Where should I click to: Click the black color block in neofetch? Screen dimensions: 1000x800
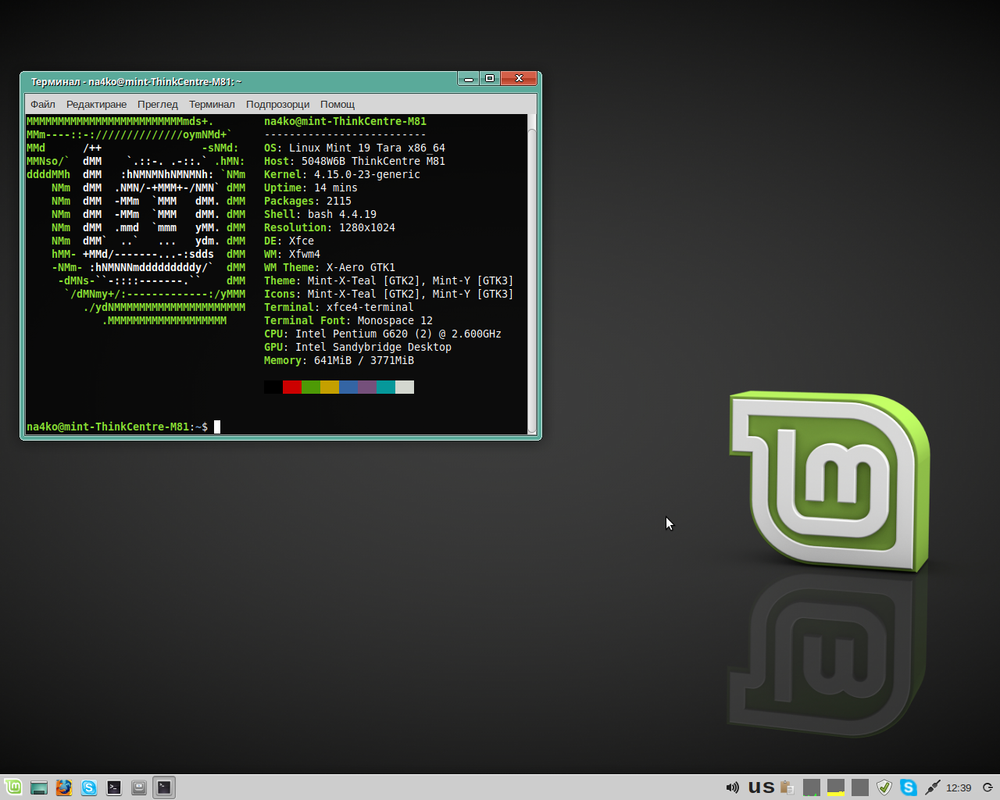(x=273, y=387)
